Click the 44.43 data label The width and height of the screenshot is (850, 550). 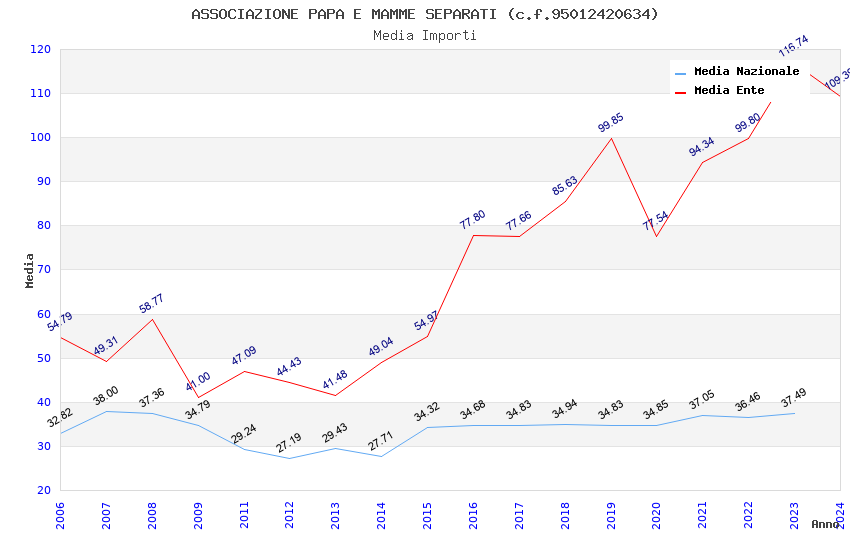(289, 366)
